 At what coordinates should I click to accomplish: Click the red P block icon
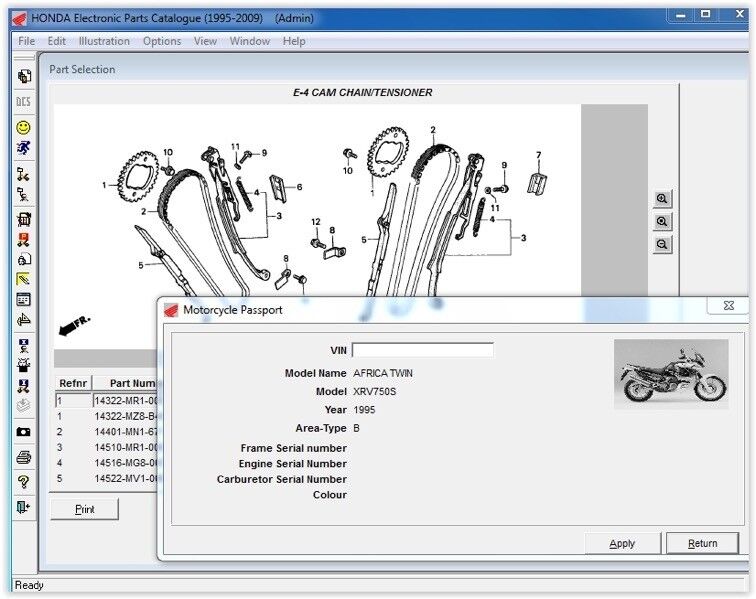point(24,239)
